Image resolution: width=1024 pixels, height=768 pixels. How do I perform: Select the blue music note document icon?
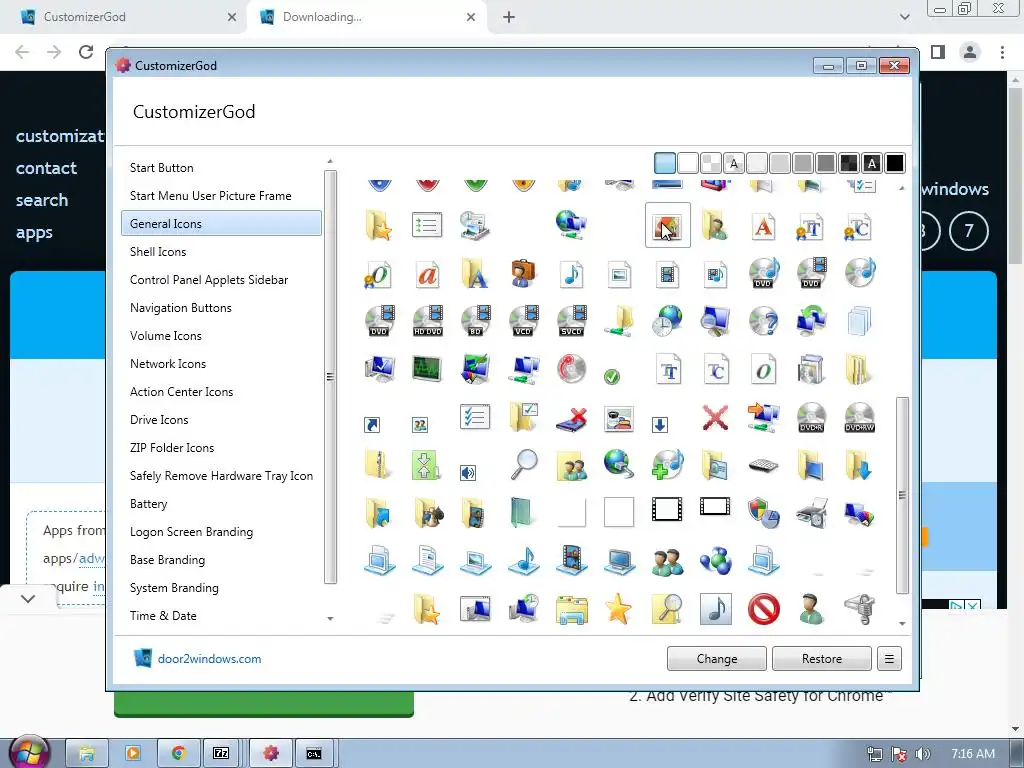pos(571,274)
